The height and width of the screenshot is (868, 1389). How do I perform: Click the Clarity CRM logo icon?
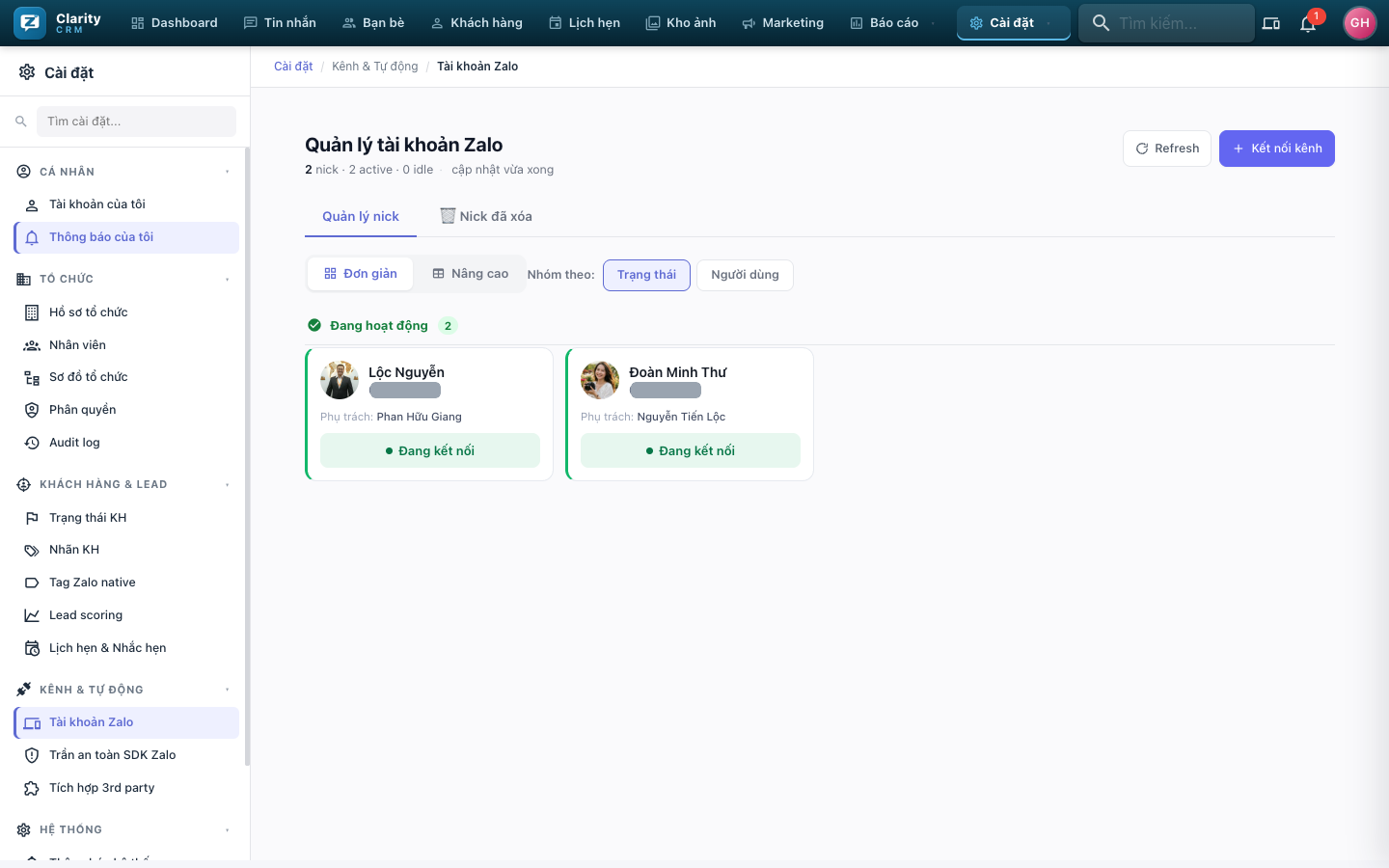point(30,22)
